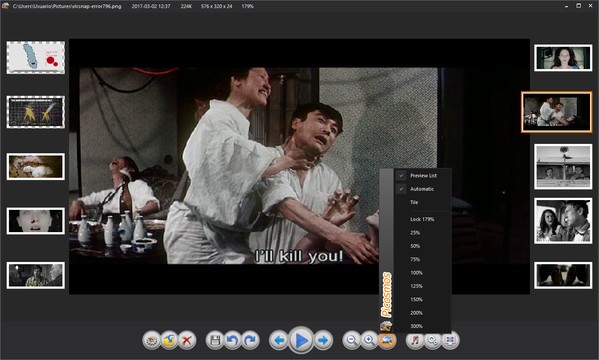Open the bottom-left dark scene thumbnail
The width and height of the screenshot is (599, 360).
pos(36,275)
